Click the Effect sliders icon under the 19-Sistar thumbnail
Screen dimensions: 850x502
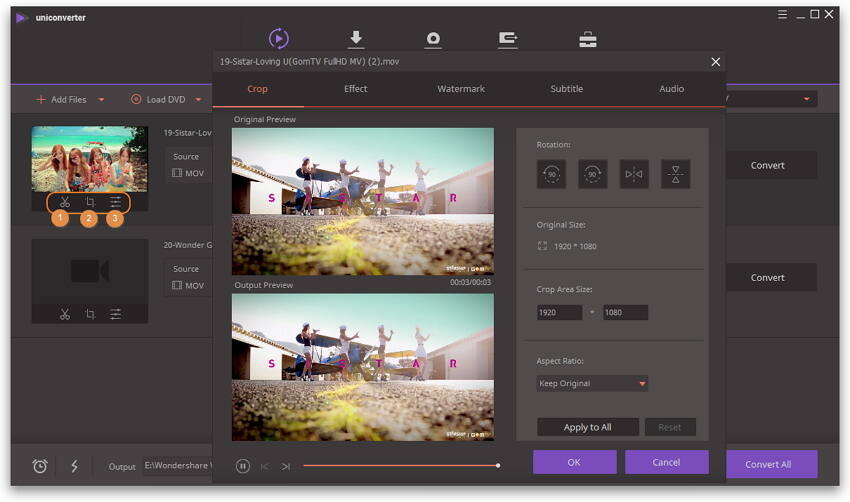(115, 202)
